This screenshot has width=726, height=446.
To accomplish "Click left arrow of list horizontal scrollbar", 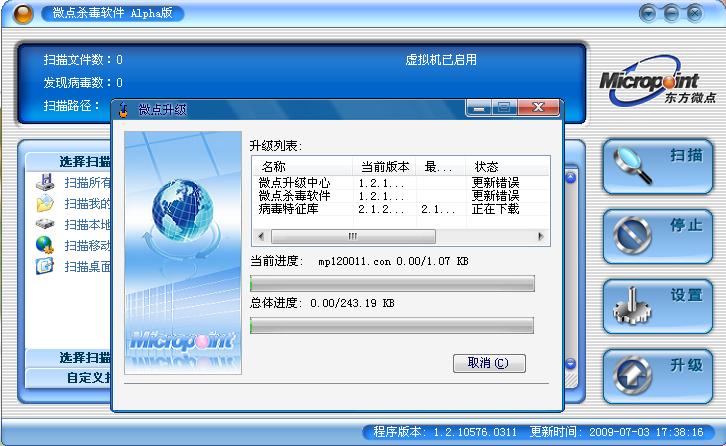I will click(x=261, y=236).
